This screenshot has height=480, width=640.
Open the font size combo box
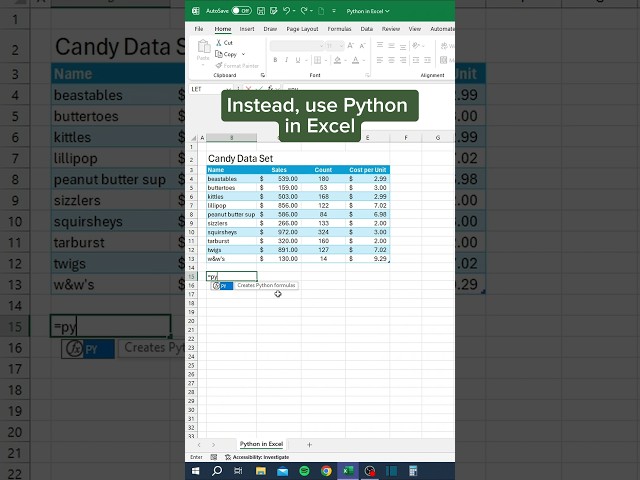335,46
